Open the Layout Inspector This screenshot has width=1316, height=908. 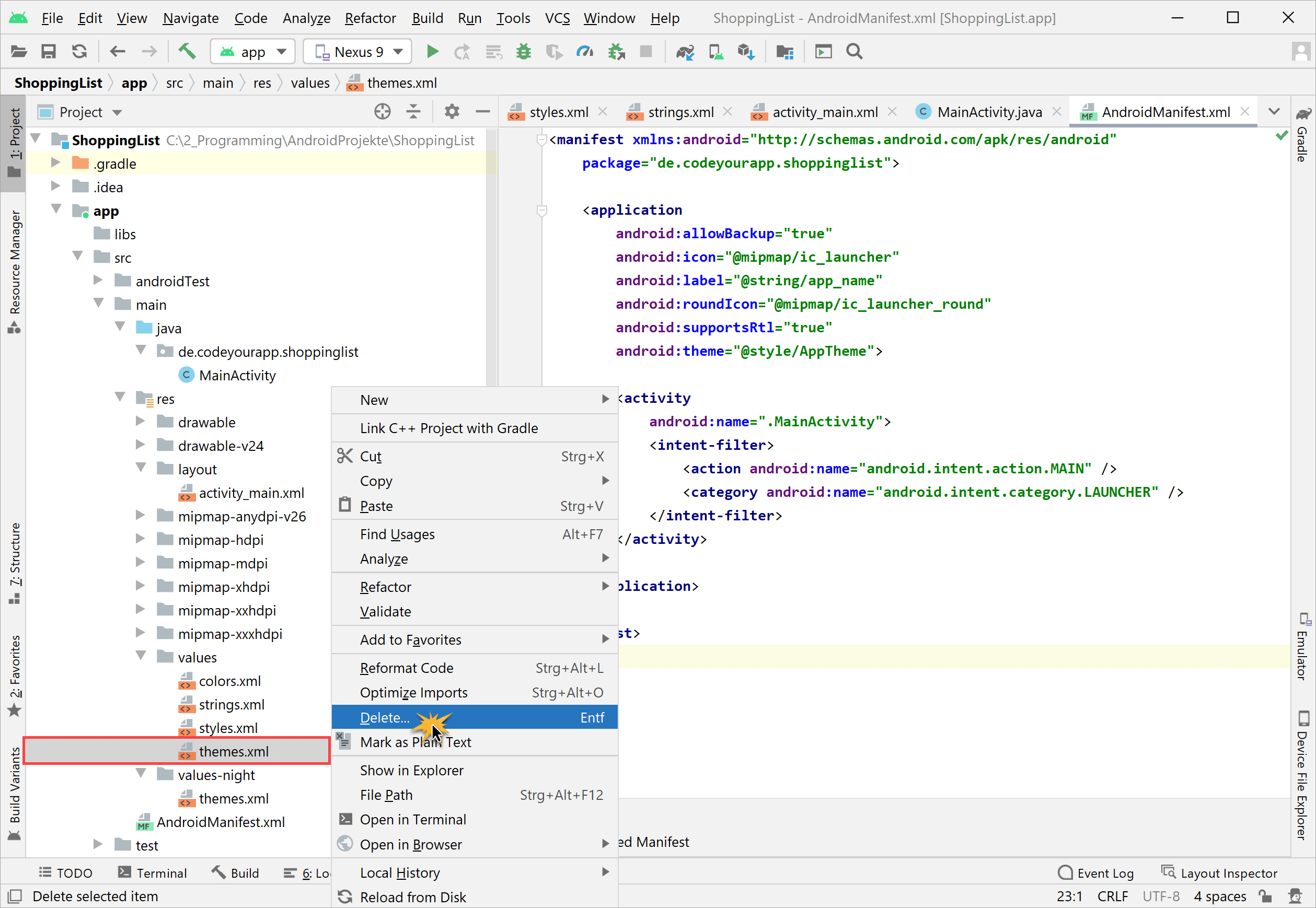click(x=1219, y=872)
